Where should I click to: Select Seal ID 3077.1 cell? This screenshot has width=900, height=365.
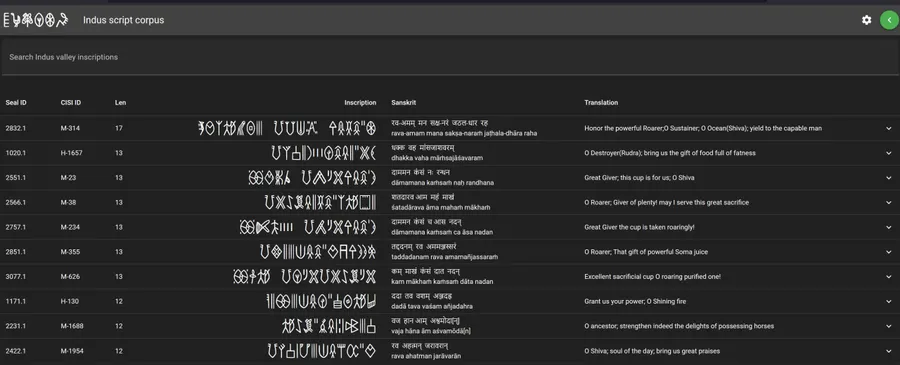point(15,277)
